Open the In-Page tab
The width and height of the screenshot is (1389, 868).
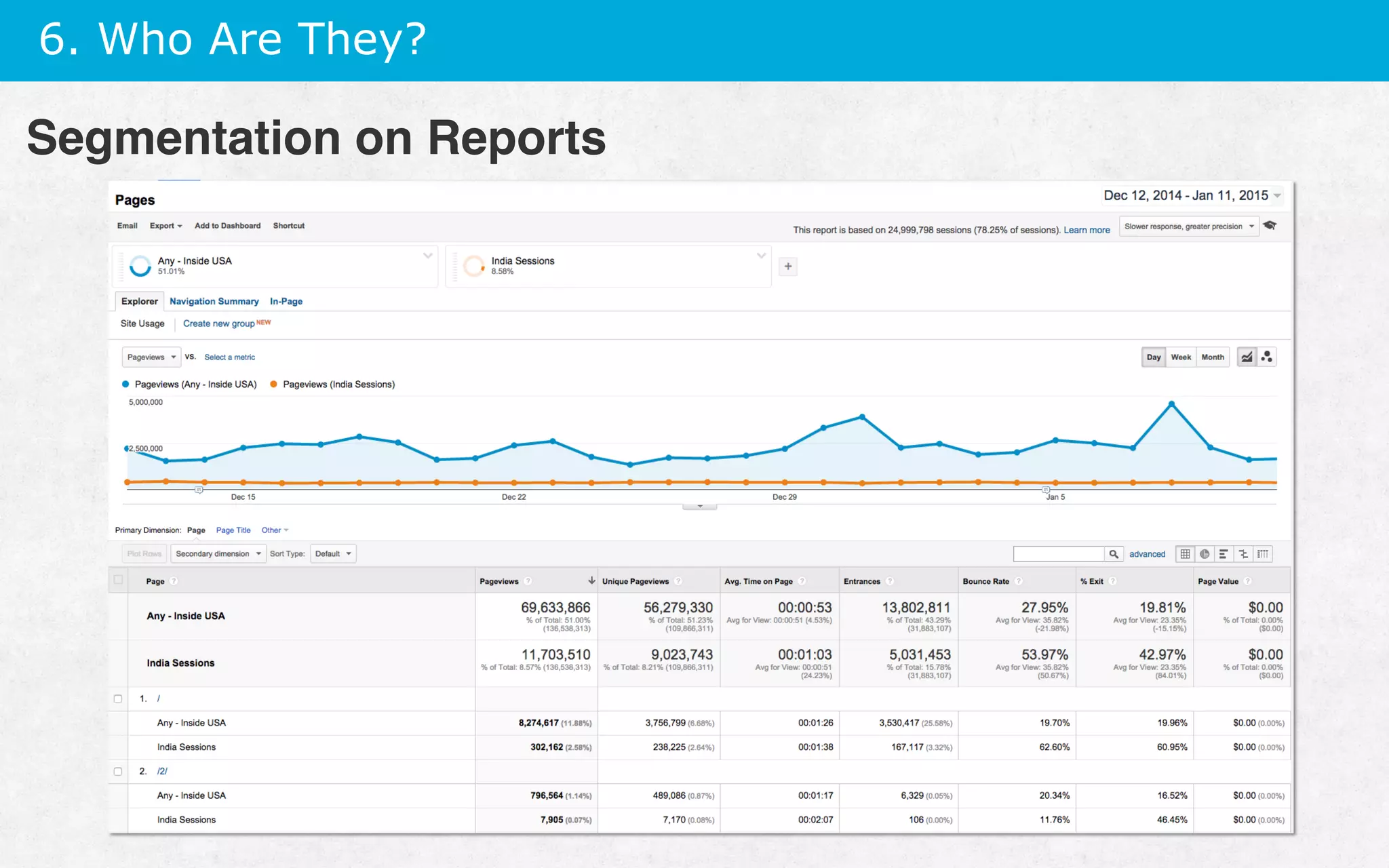coord(286,301)
